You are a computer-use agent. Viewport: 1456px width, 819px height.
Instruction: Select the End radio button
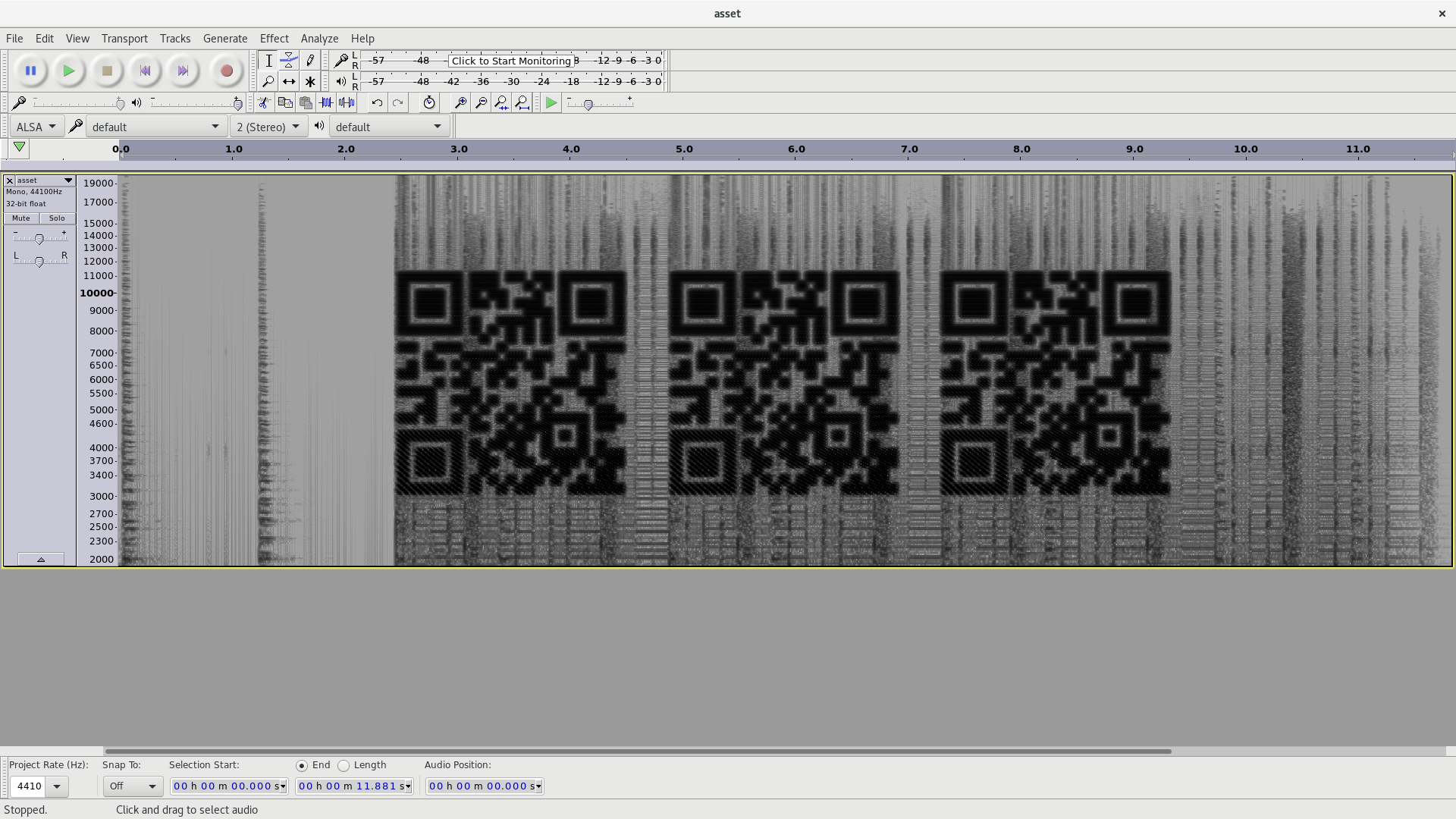(302, 766)
